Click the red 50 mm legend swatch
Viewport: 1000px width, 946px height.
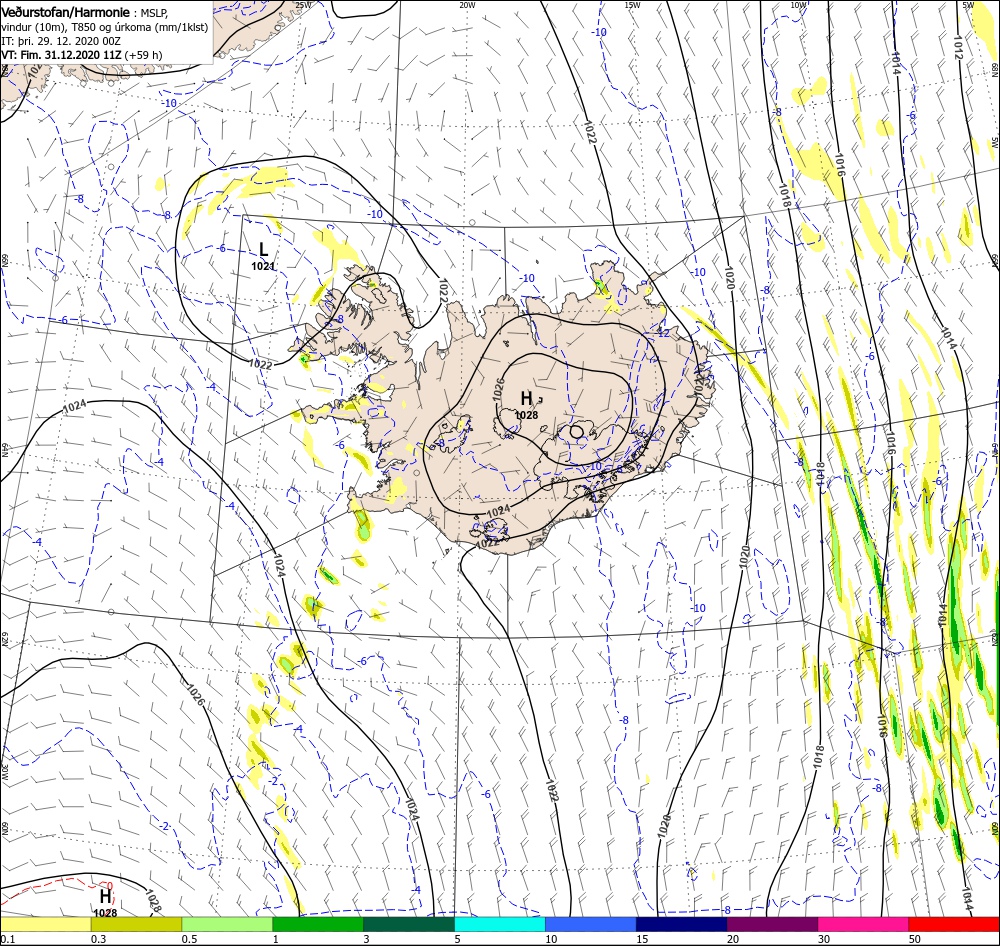tap(954, 924)
